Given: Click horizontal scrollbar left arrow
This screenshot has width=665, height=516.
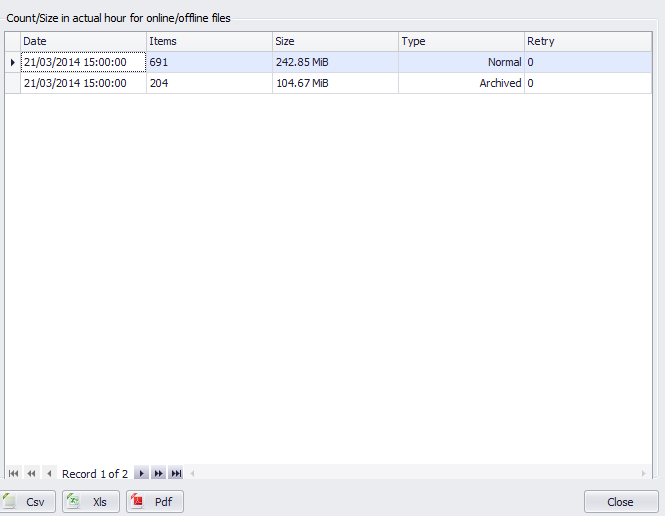Looking at the screenshot, I should point(192,473).
